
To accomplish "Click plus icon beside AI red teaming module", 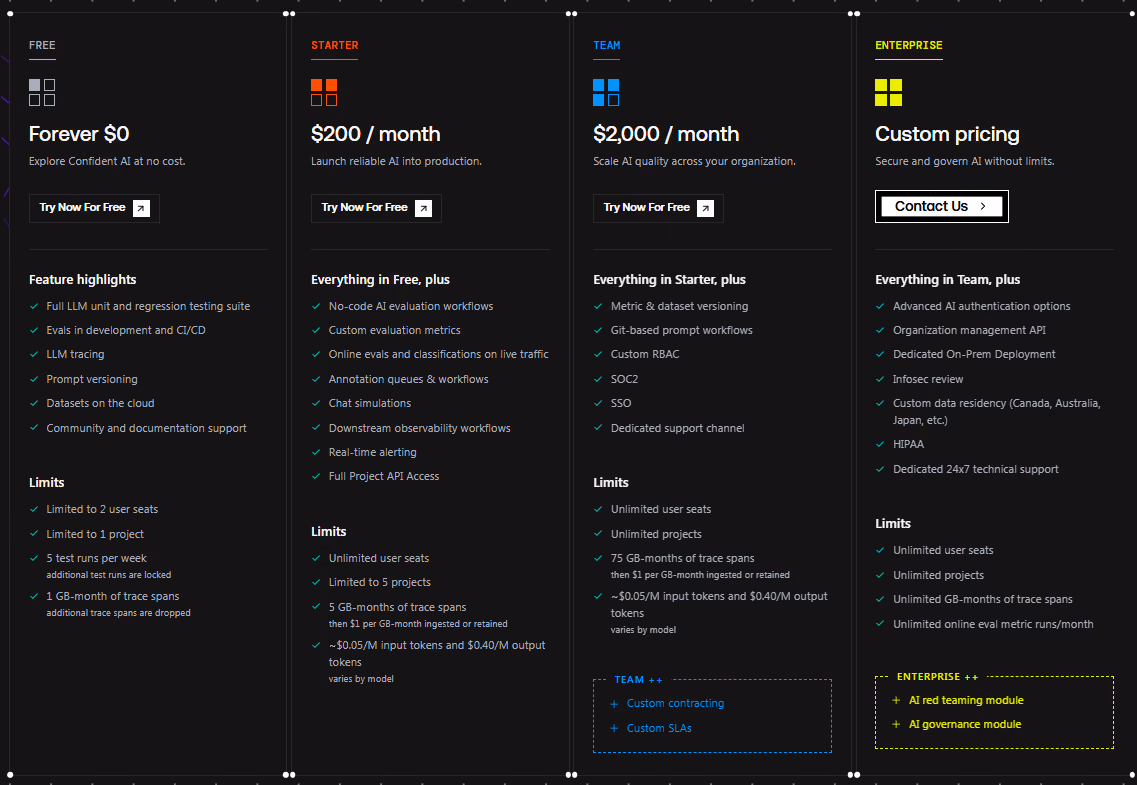I will [x=896, y=700].
